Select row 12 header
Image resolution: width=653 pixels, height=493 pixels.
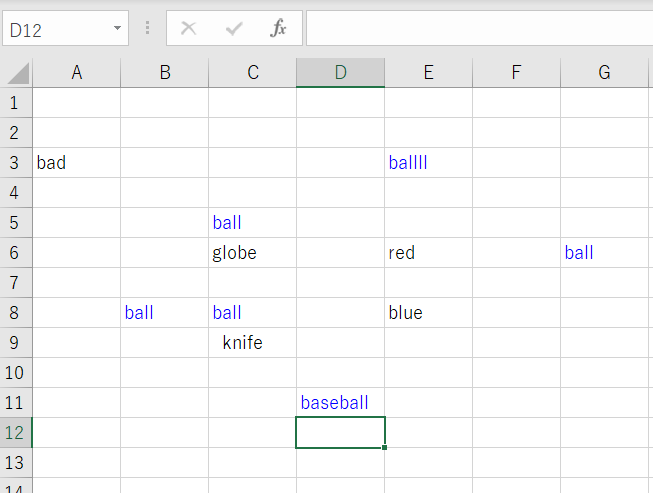(x=16, y=433)
